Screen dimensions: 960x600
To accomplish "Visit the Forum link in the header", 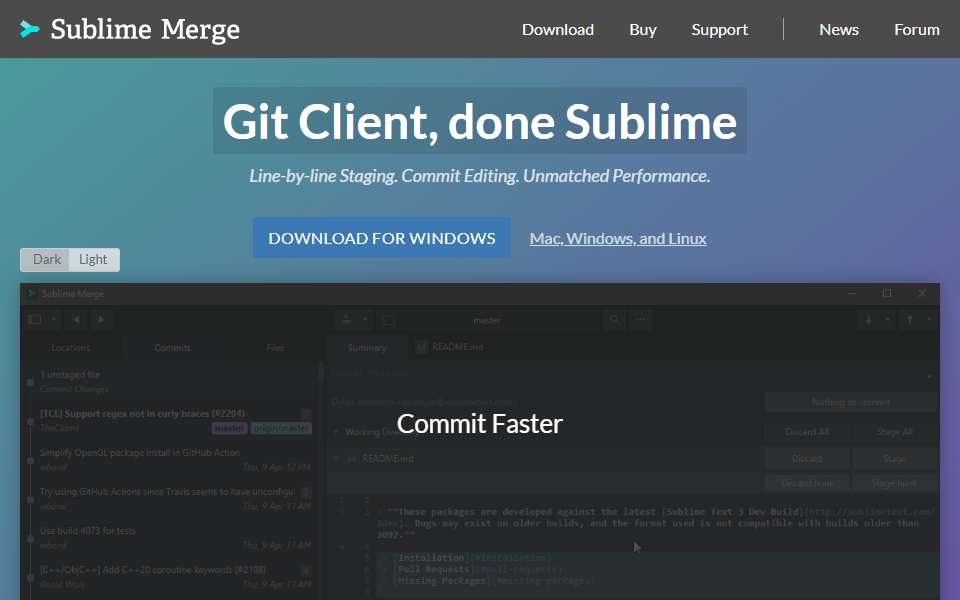I will pos(917,29).
